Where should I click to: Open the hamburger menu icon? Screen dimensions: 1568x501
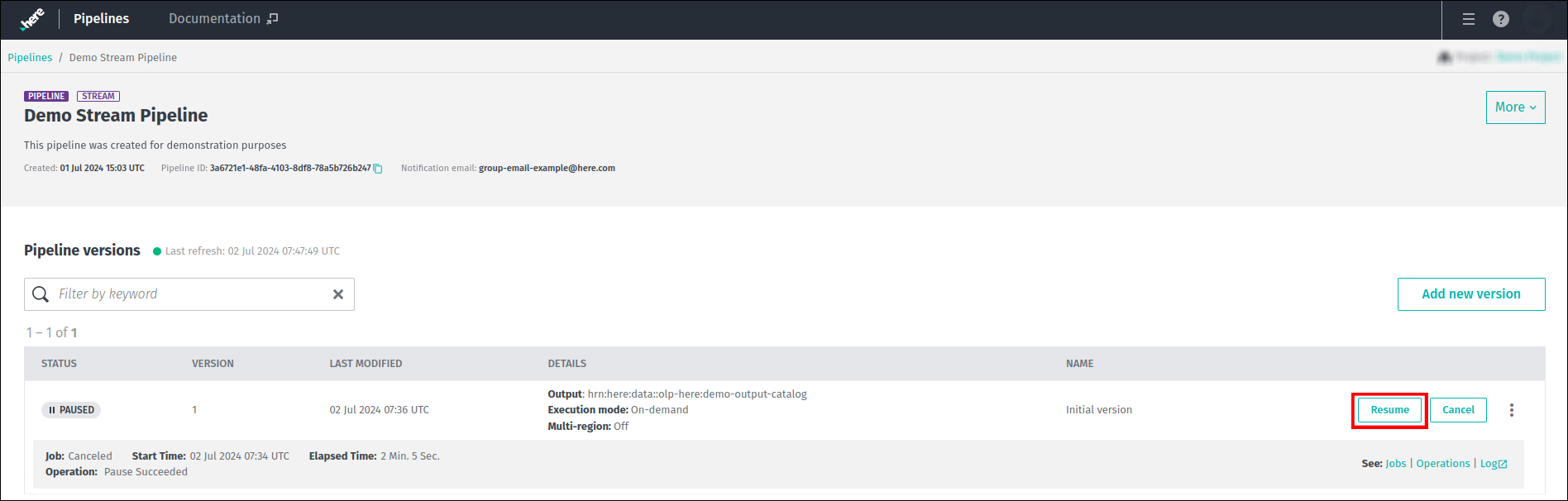tap(1469, 19)
